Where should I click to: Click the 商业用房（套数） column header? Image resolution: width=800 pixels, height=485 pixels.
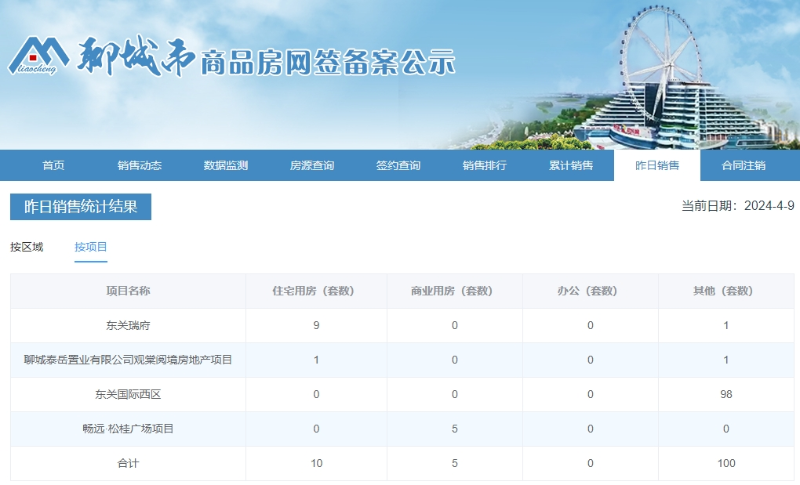[454, 291]
